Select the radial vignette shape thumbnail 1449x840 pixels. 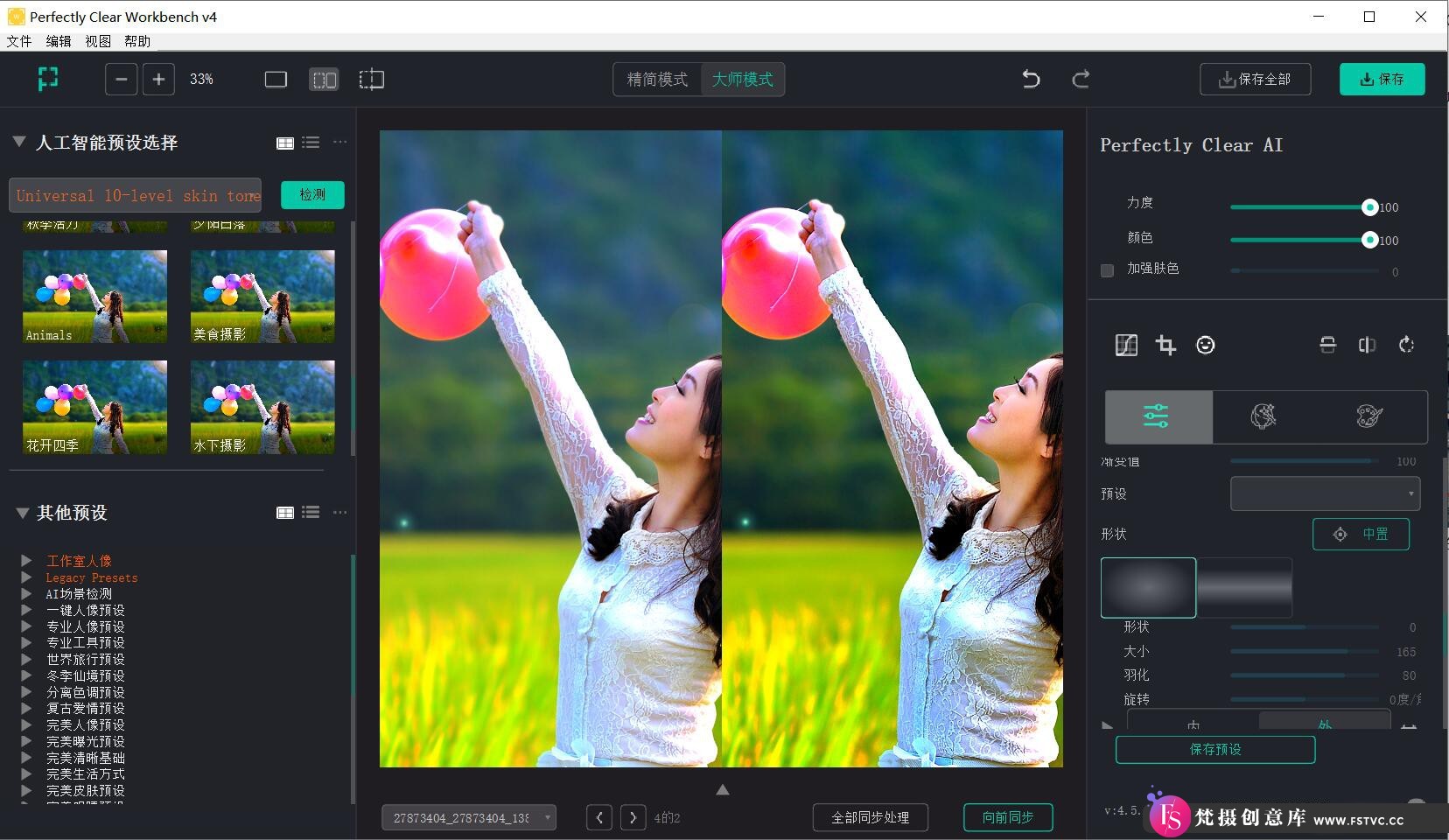pos(1149,588)
